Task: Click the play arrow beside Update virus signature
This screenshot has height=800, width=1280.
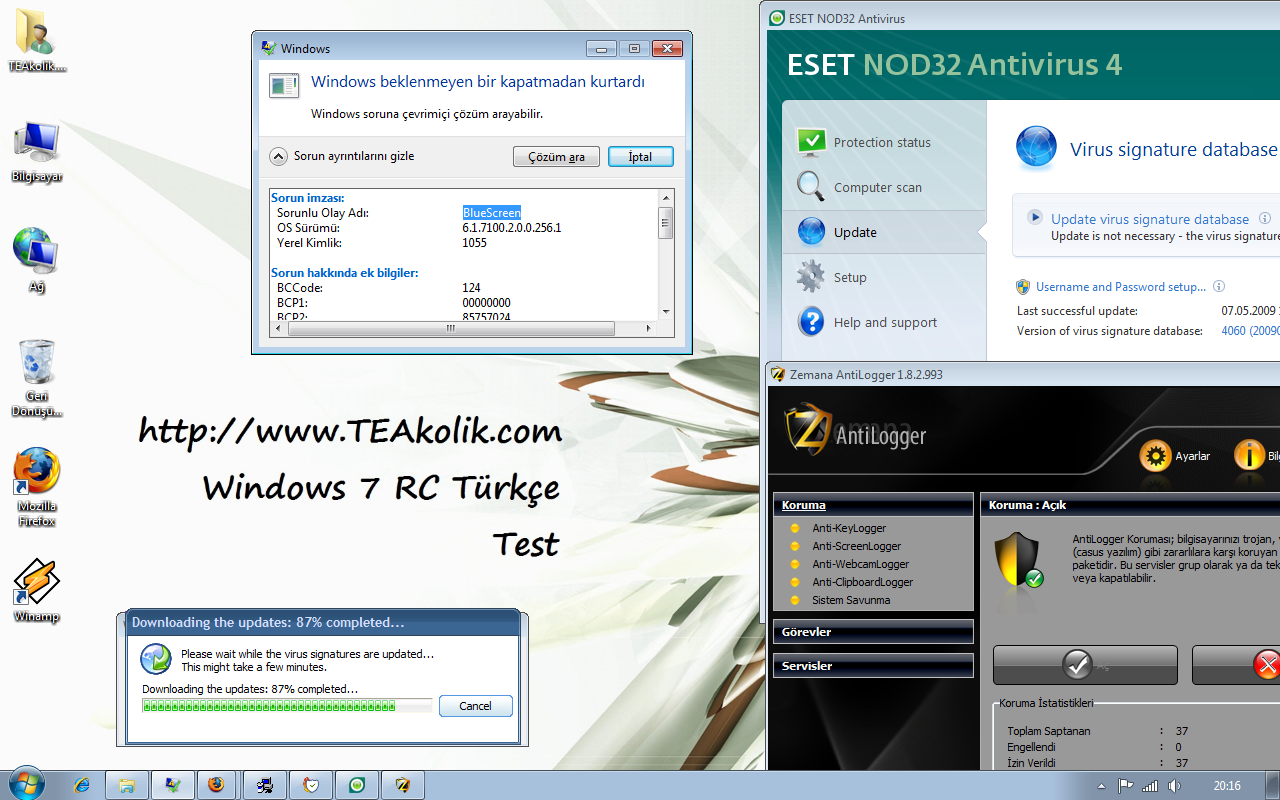Action: click(x=1035, y=216)
